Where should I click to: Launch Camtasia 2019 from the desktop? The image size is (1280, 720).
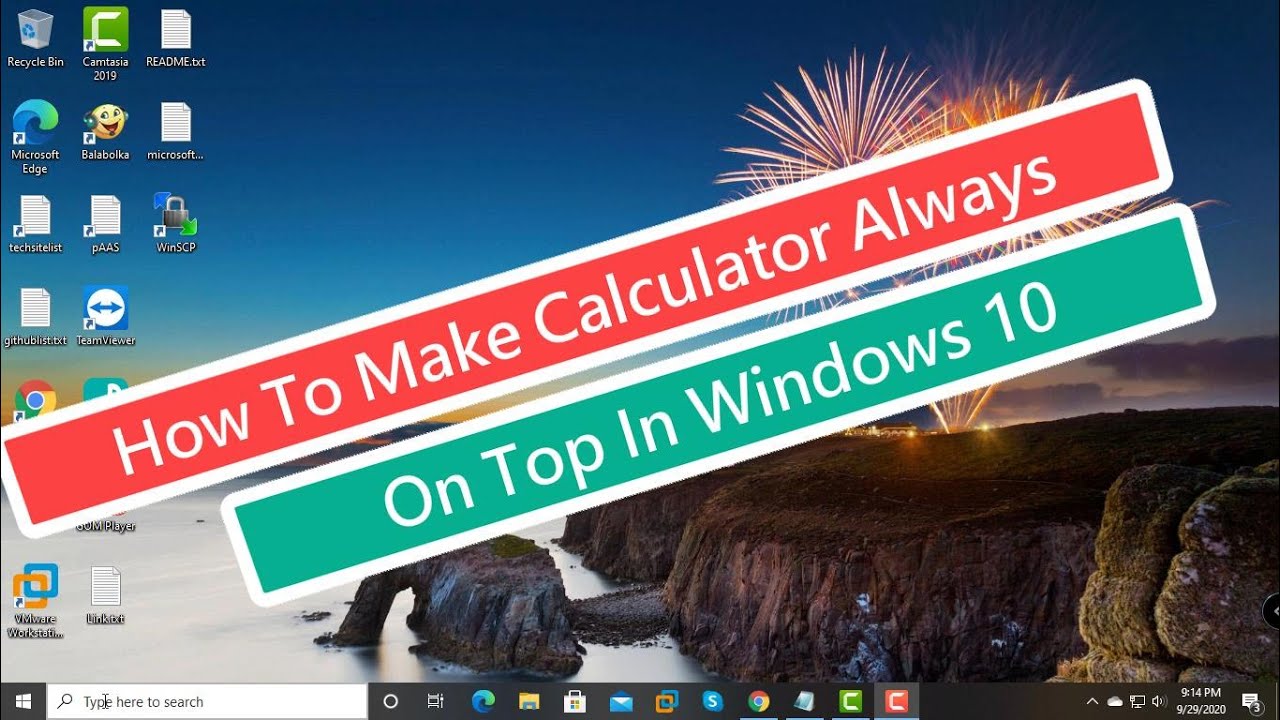[x=105, y=44]
